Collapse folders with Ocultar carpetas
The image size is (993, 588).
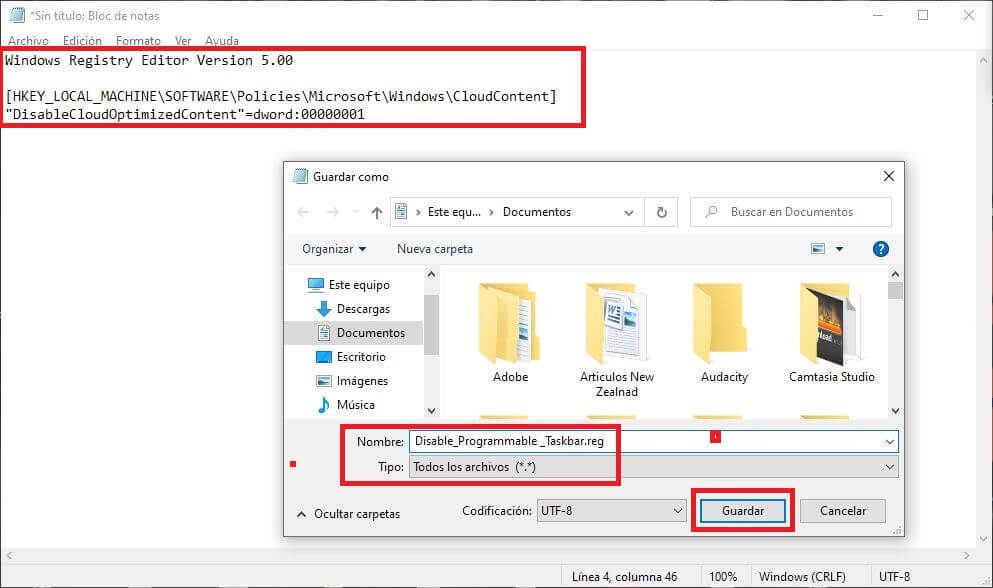[349, 514]
